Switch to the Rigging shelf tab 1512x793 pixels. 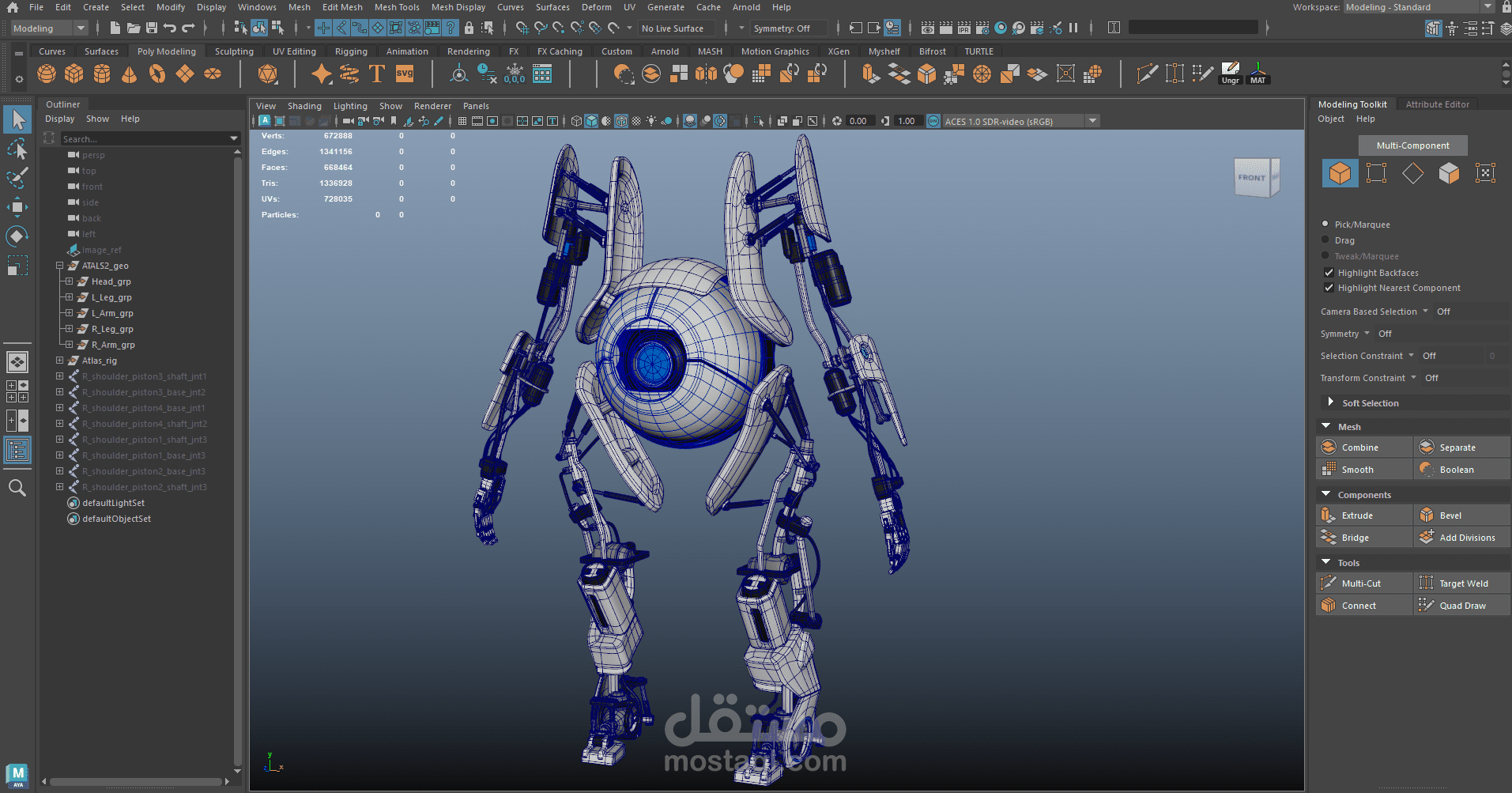point(351,51)
